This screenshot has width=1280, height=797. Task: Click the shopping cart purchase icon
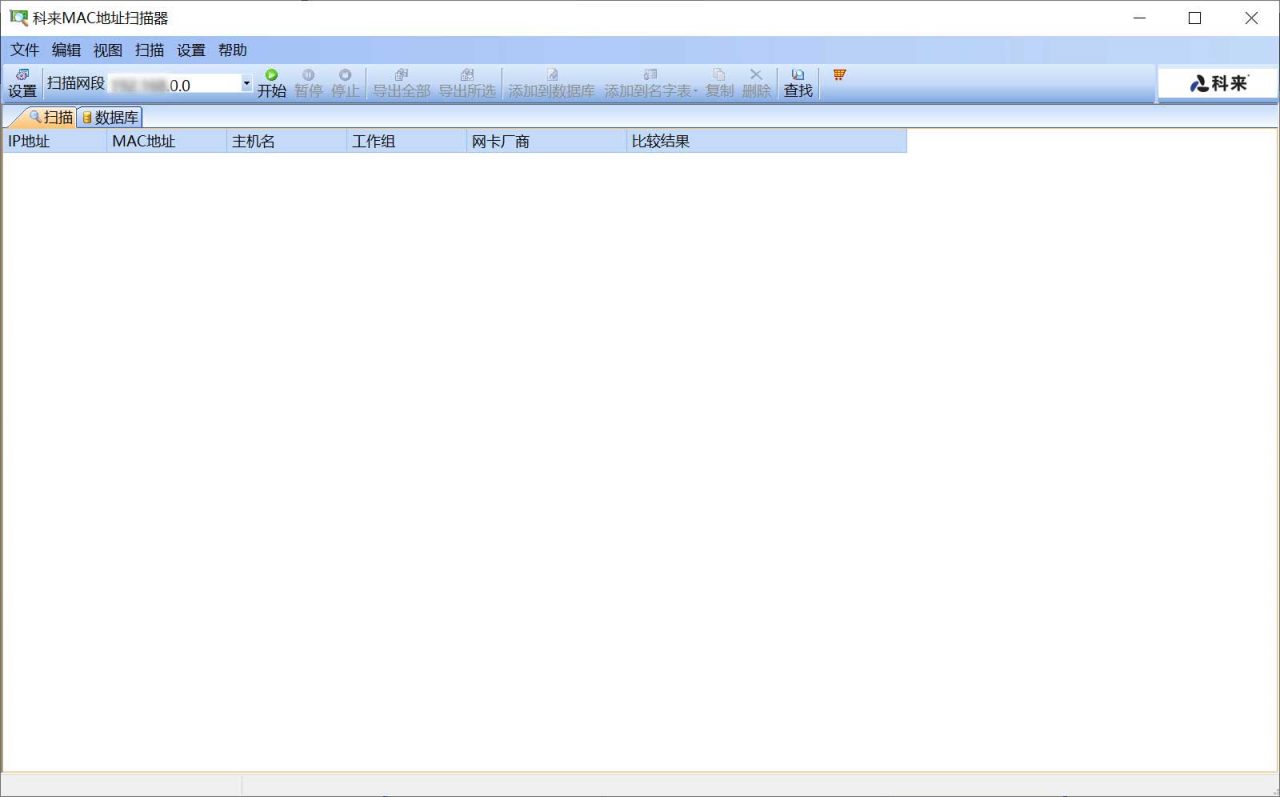tap(839, 74)
